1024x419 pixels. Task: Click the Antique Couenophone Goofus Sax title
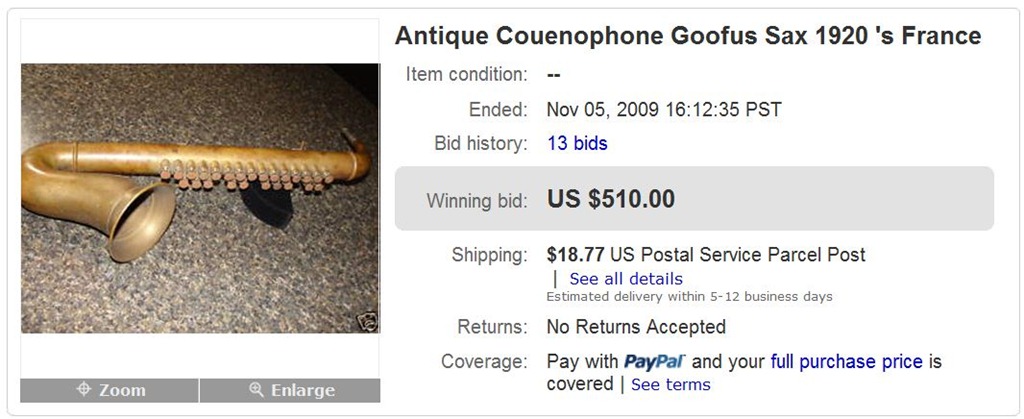click(x=688, y=37)
